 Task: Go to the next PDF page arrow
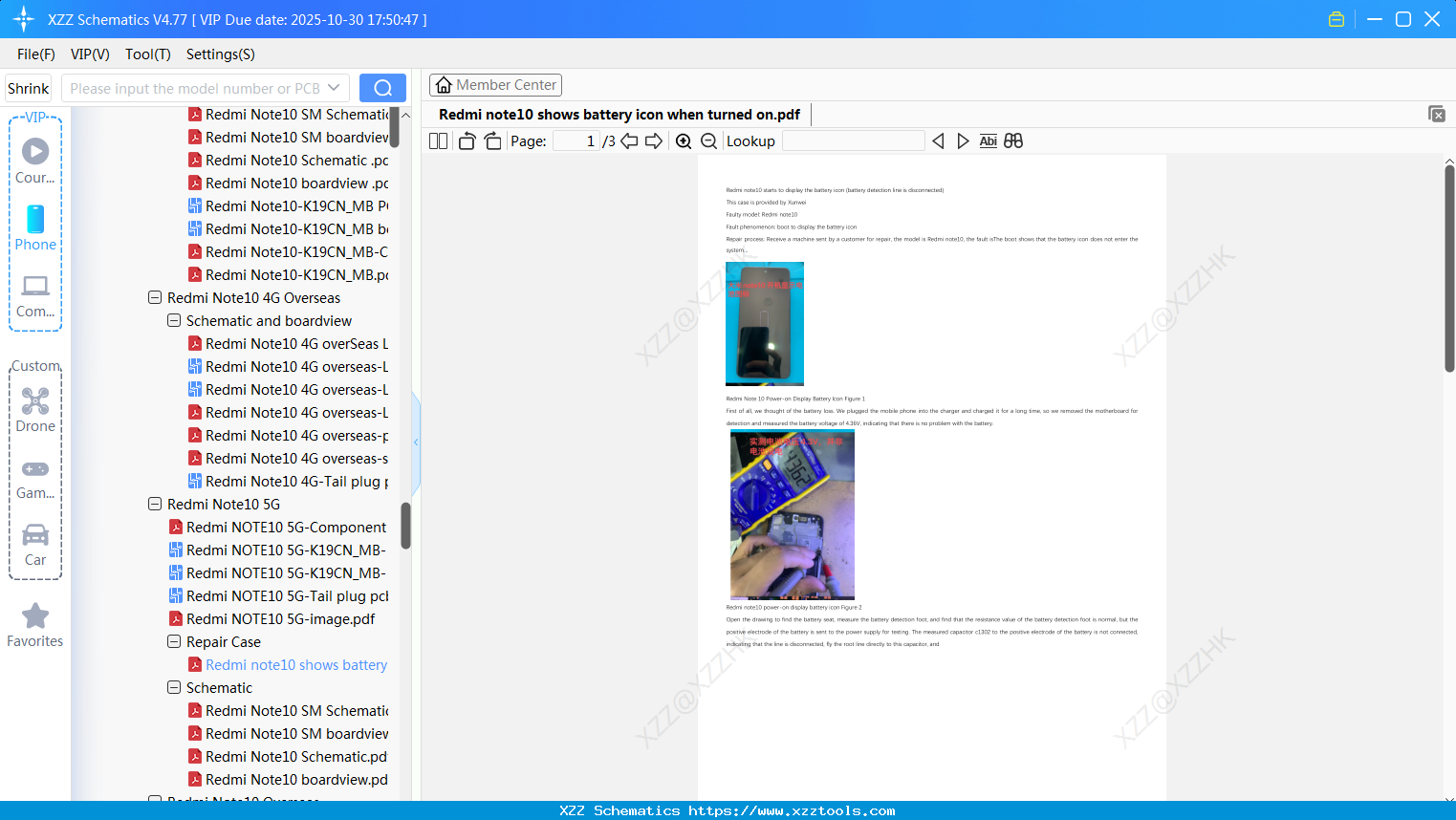[x=654, y=141]
